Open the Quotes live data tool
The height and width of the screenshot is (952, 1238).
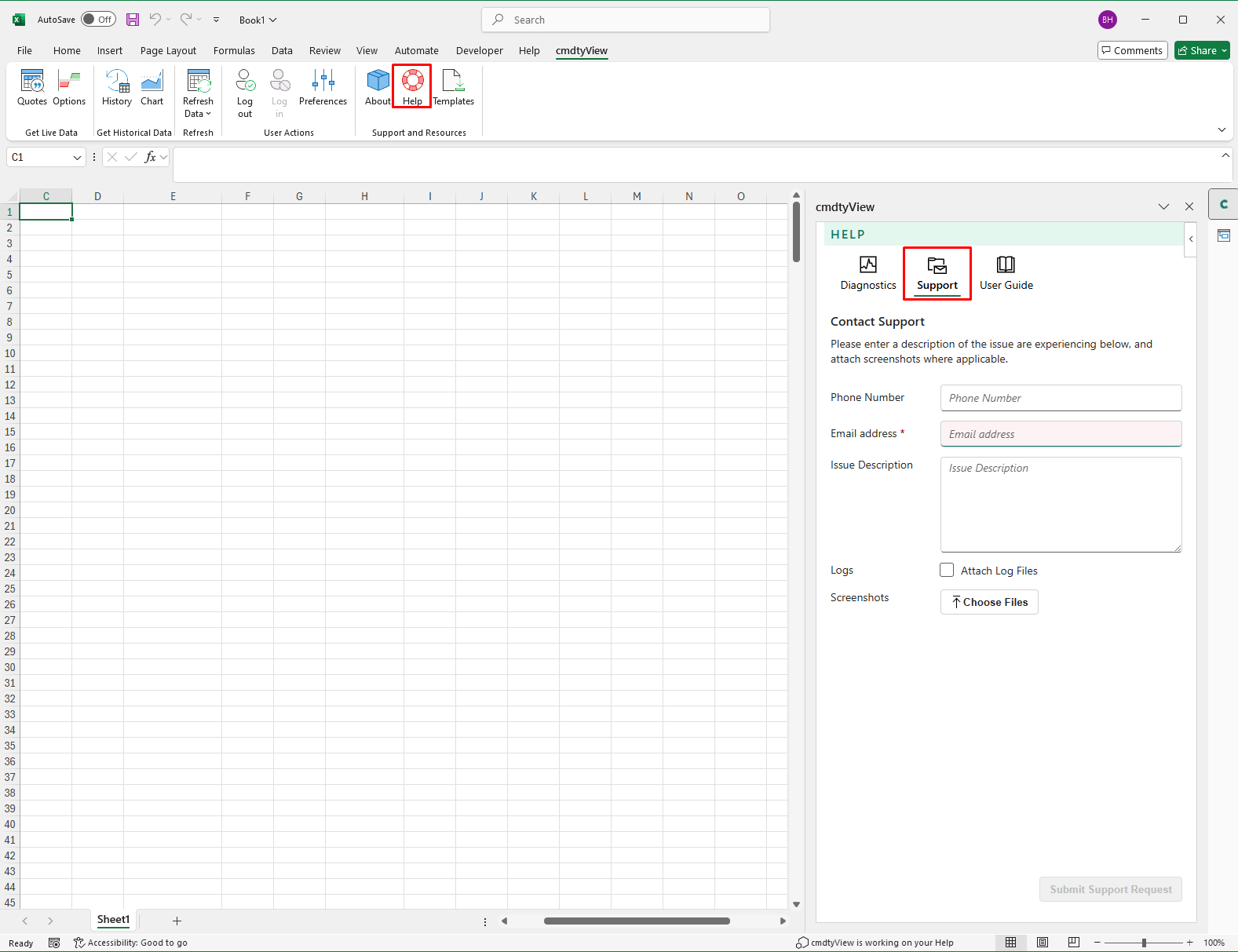point(32,87)
